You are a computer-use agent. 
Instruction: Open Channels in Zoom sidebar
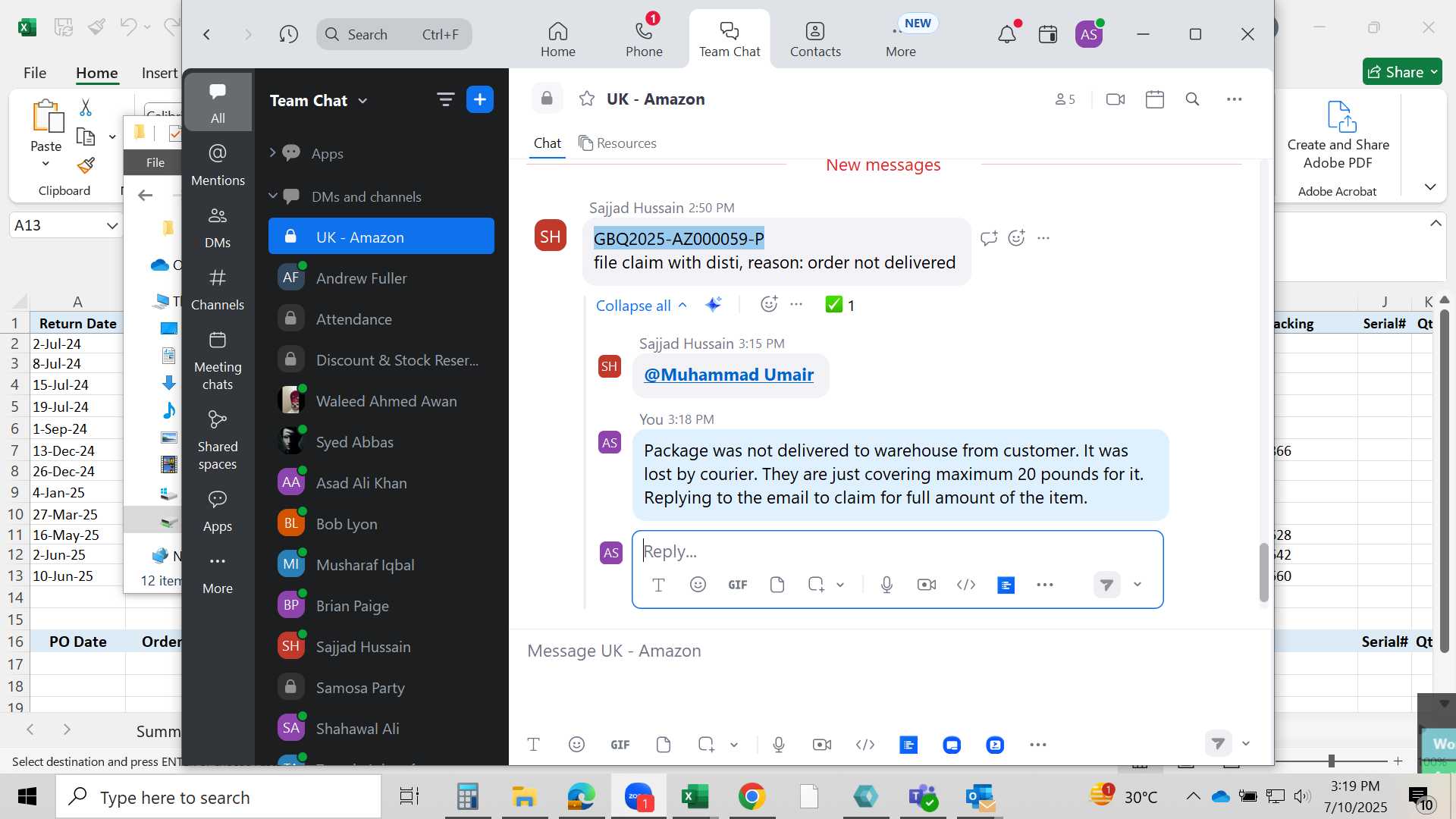(x=218, y=289)
